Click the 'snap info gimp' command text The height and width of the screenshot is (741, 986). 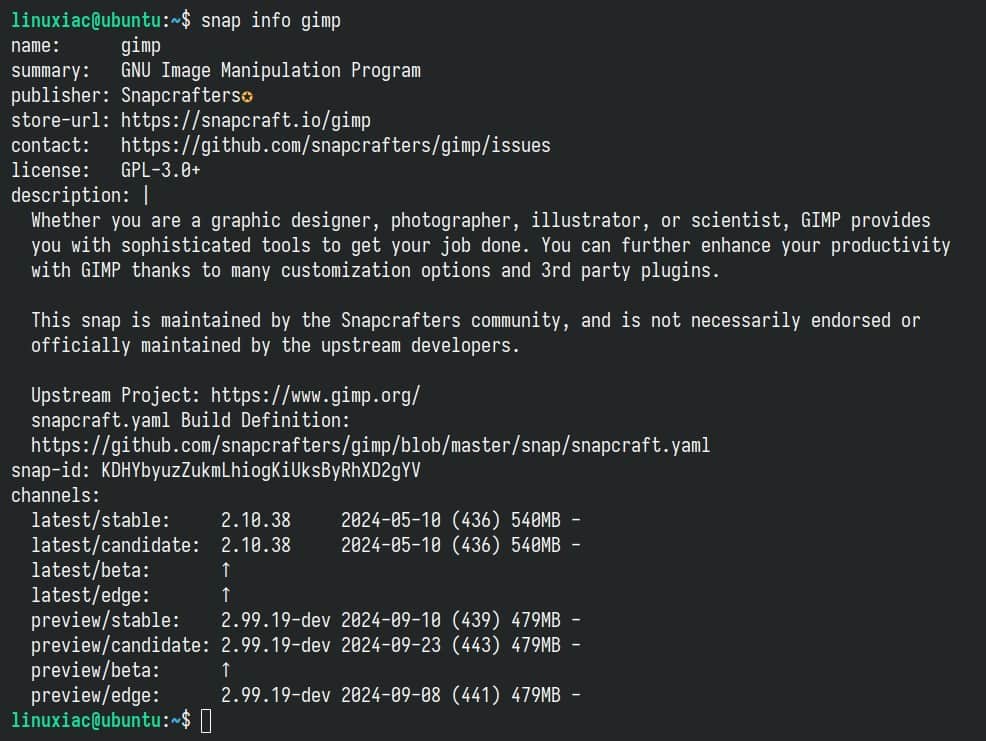[x=271, y=21]
